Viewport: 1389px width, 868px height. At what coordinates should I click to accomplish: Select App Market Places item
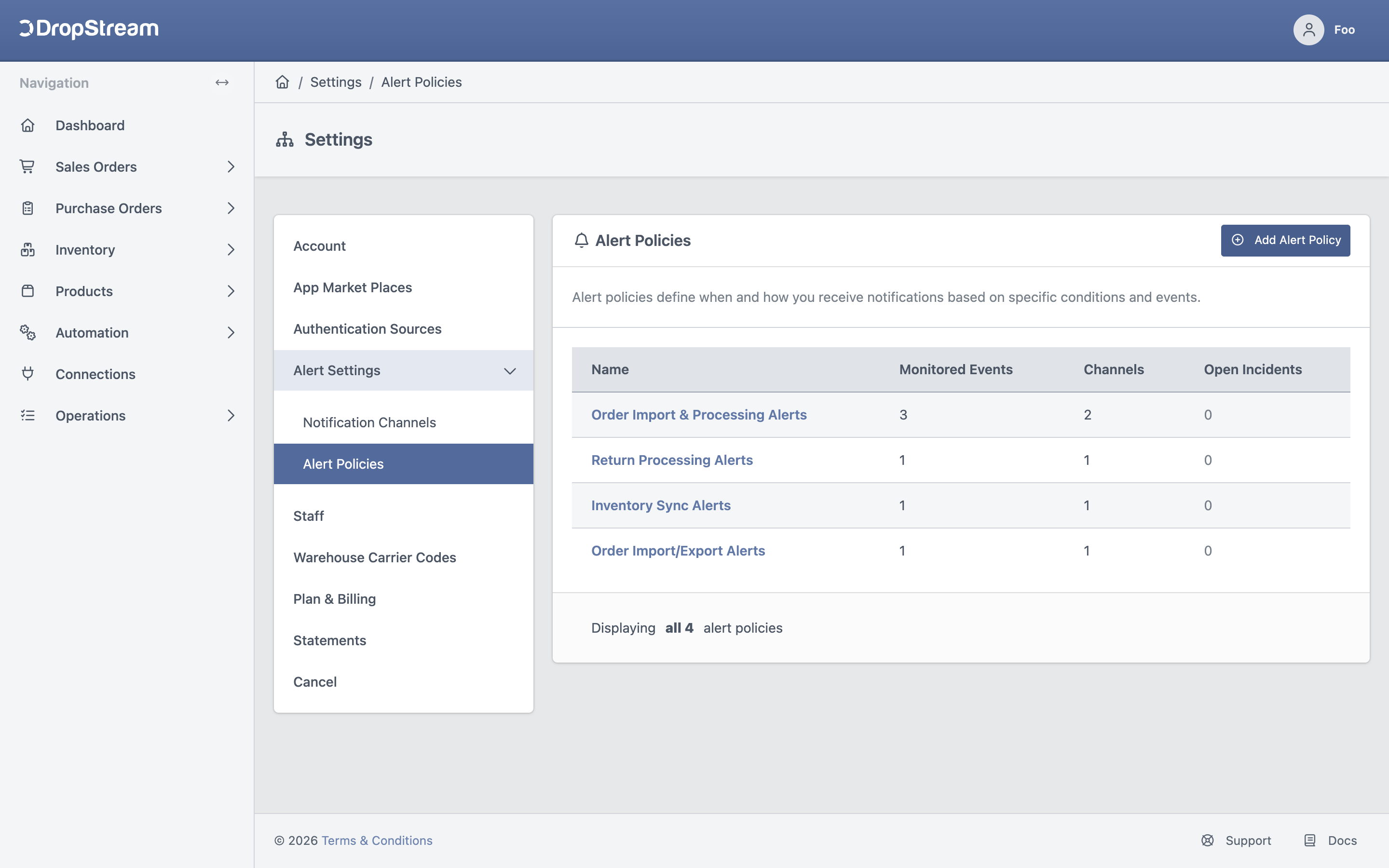(404, 287)
